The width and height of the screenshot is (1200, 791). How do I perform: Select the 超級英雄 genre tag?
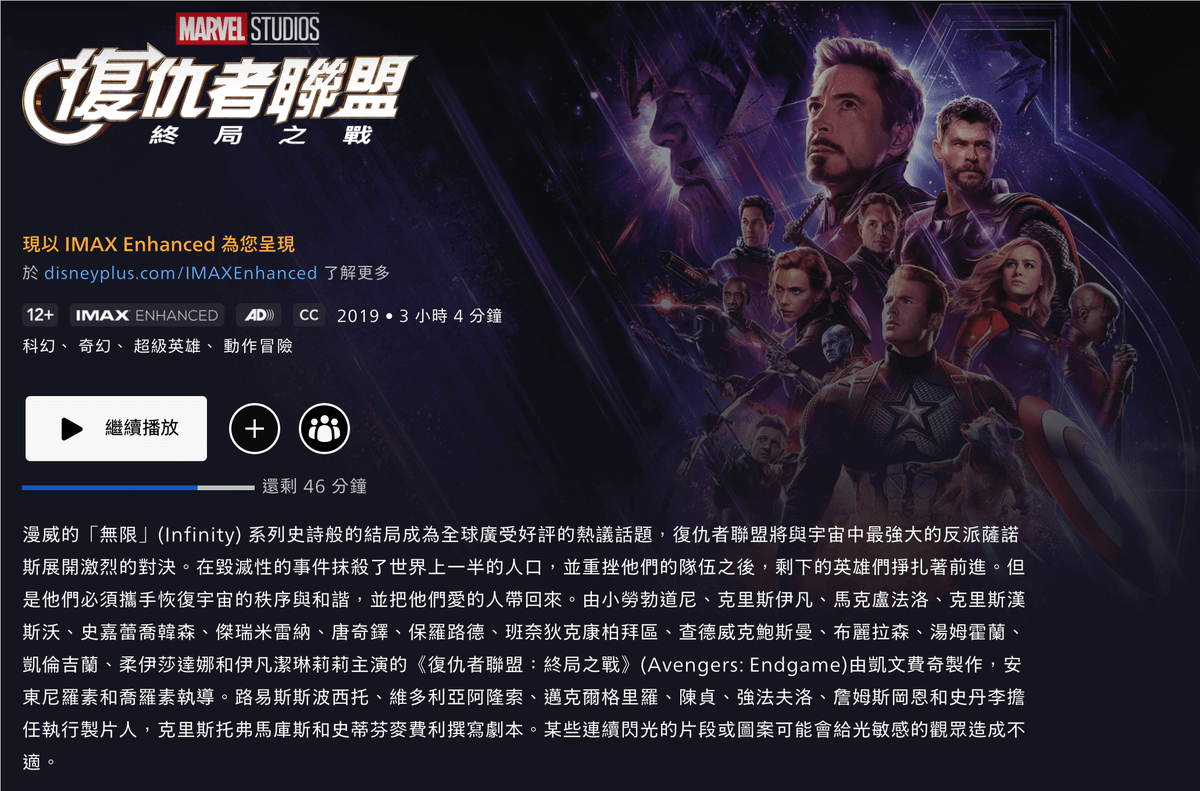click(x=167, y=346)
